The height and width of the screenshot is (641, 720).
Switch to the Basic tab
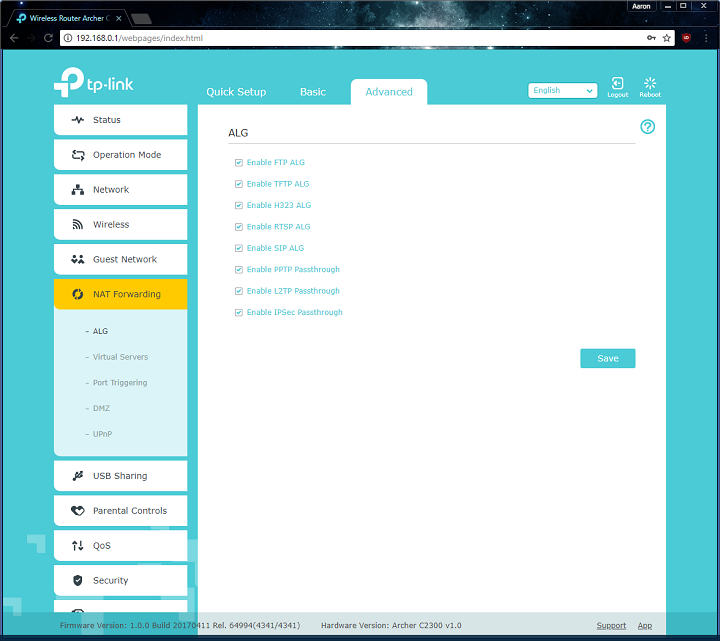coord(313,92)
